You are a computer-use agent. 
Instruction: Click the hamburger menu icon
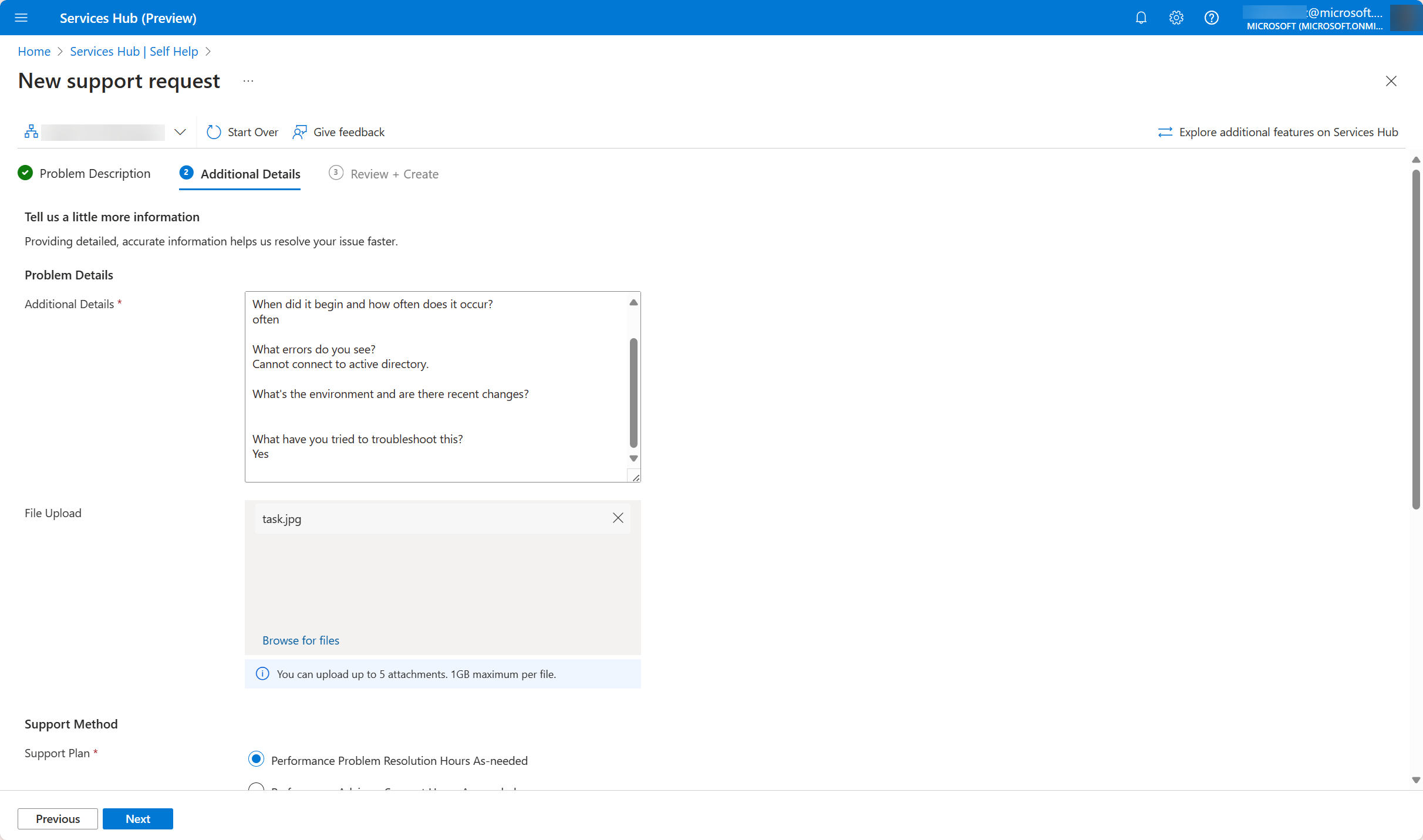point(21,17)
